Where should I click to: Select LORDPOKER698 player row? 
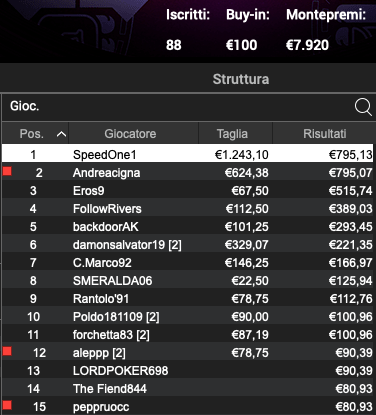188,371
